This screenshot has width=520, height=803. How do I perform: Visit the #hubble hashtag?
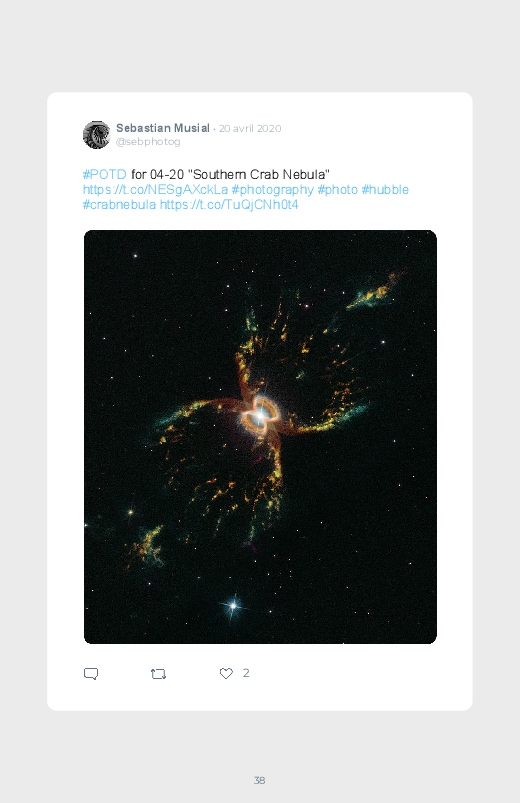pos(385,190)
